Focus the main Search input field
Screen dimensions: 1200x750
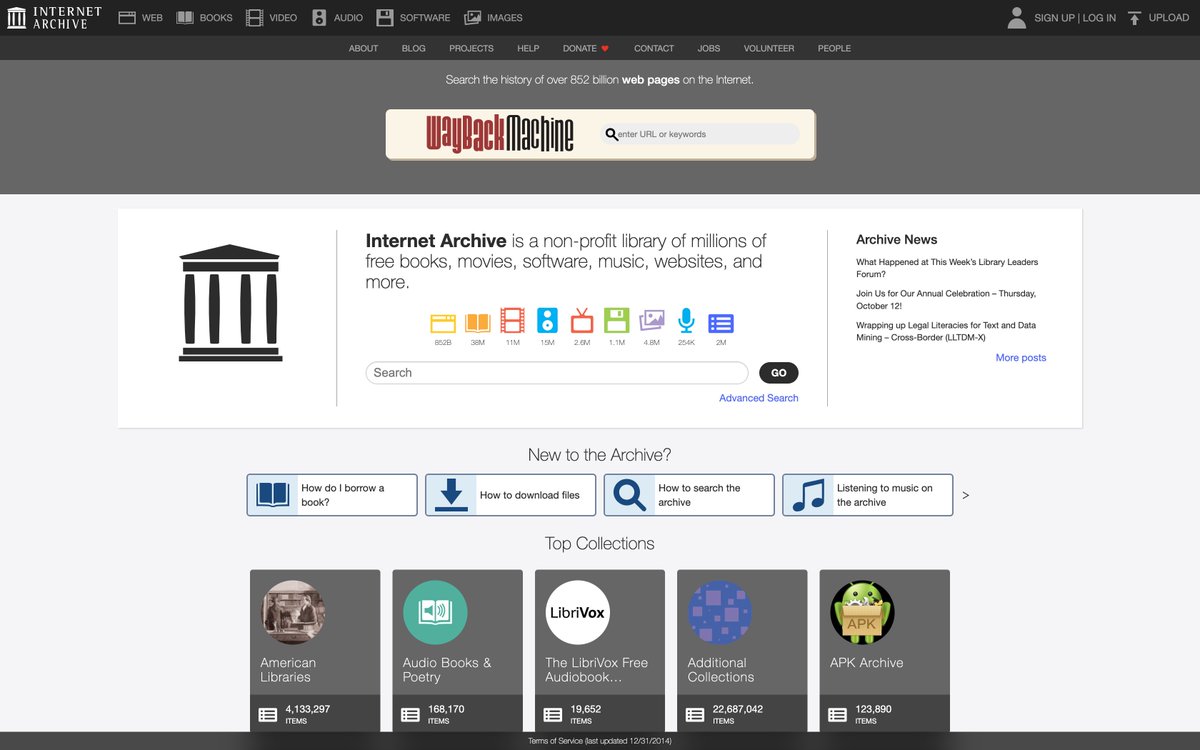pyautogui.click(x=557, y=373)
